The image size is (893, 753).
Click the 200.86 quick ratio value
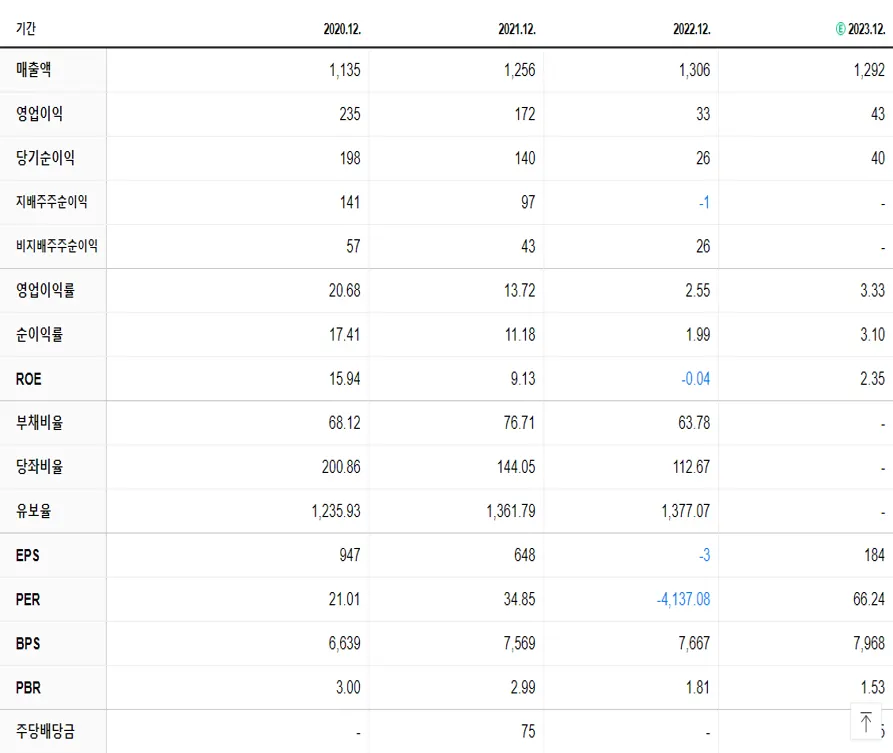coord(341,467)
